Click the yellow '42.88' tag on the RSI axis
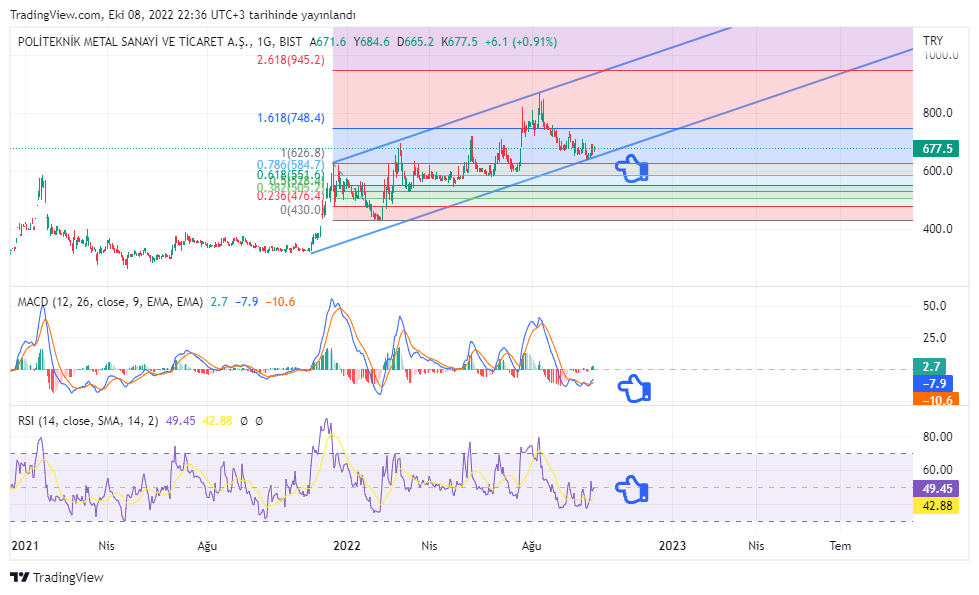Screen dimensions: 979x595 pos(936,505)
